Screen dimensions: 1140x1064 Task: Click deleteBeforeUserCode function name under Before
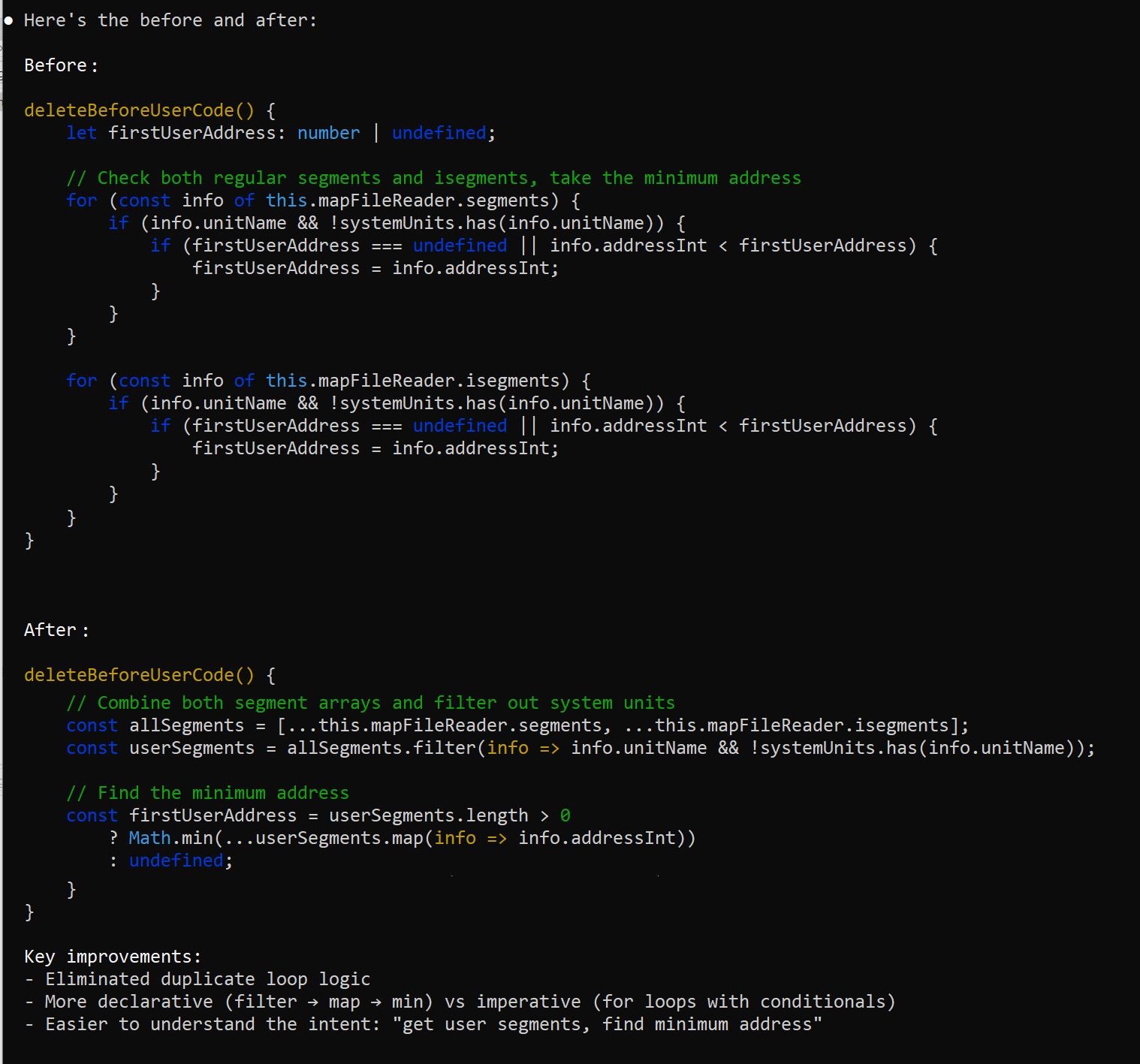tap(129, 111)
